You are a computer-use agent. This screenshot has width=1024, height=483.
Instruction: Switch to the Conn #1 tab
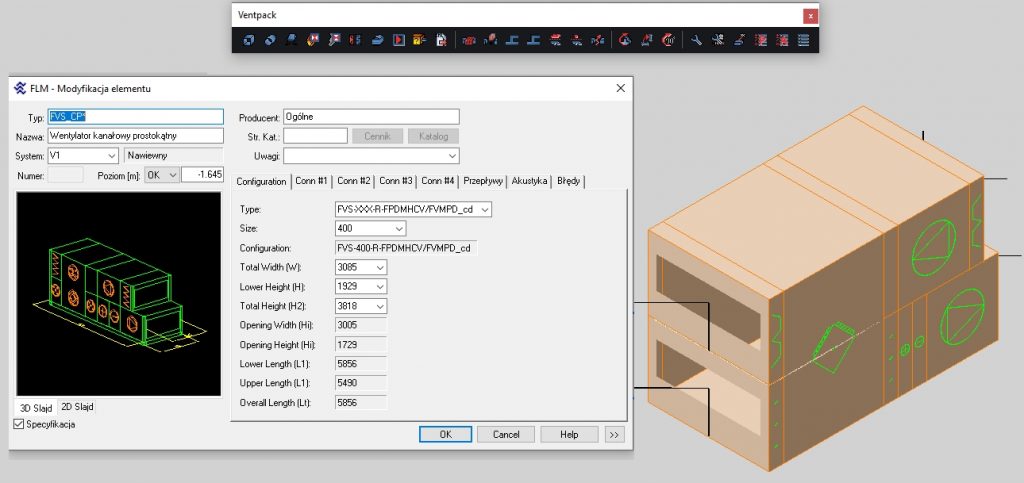(x=311, y=181)
